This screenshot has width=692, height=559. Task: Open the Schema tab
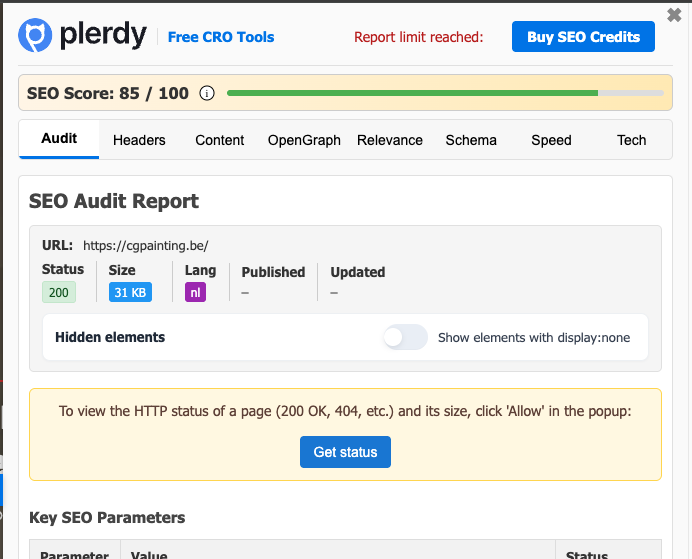pyautogui.click(x=471, y=140)
